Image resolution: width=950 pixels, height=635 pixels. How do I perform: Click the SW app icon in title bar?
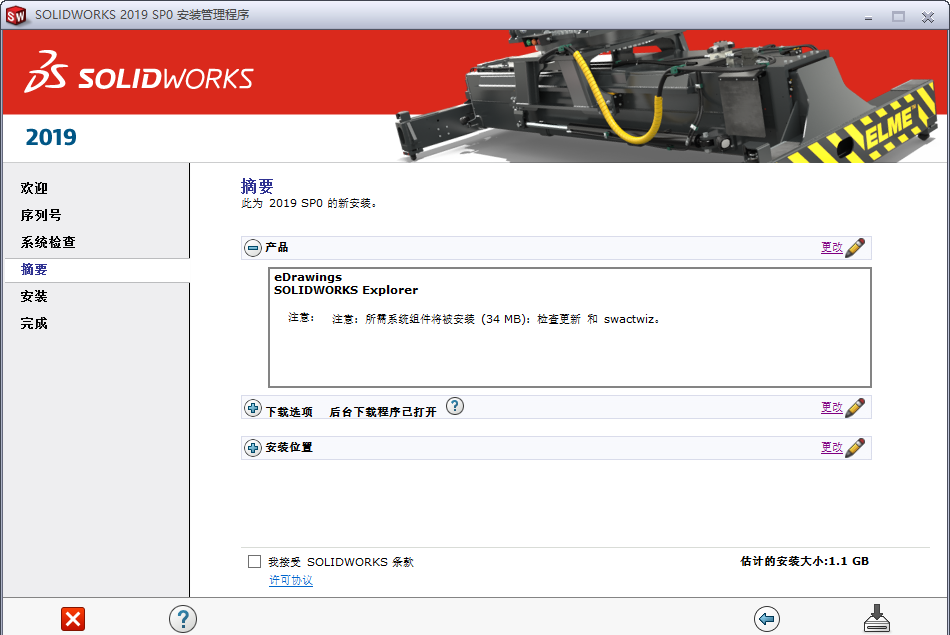(x=16, y=15)
